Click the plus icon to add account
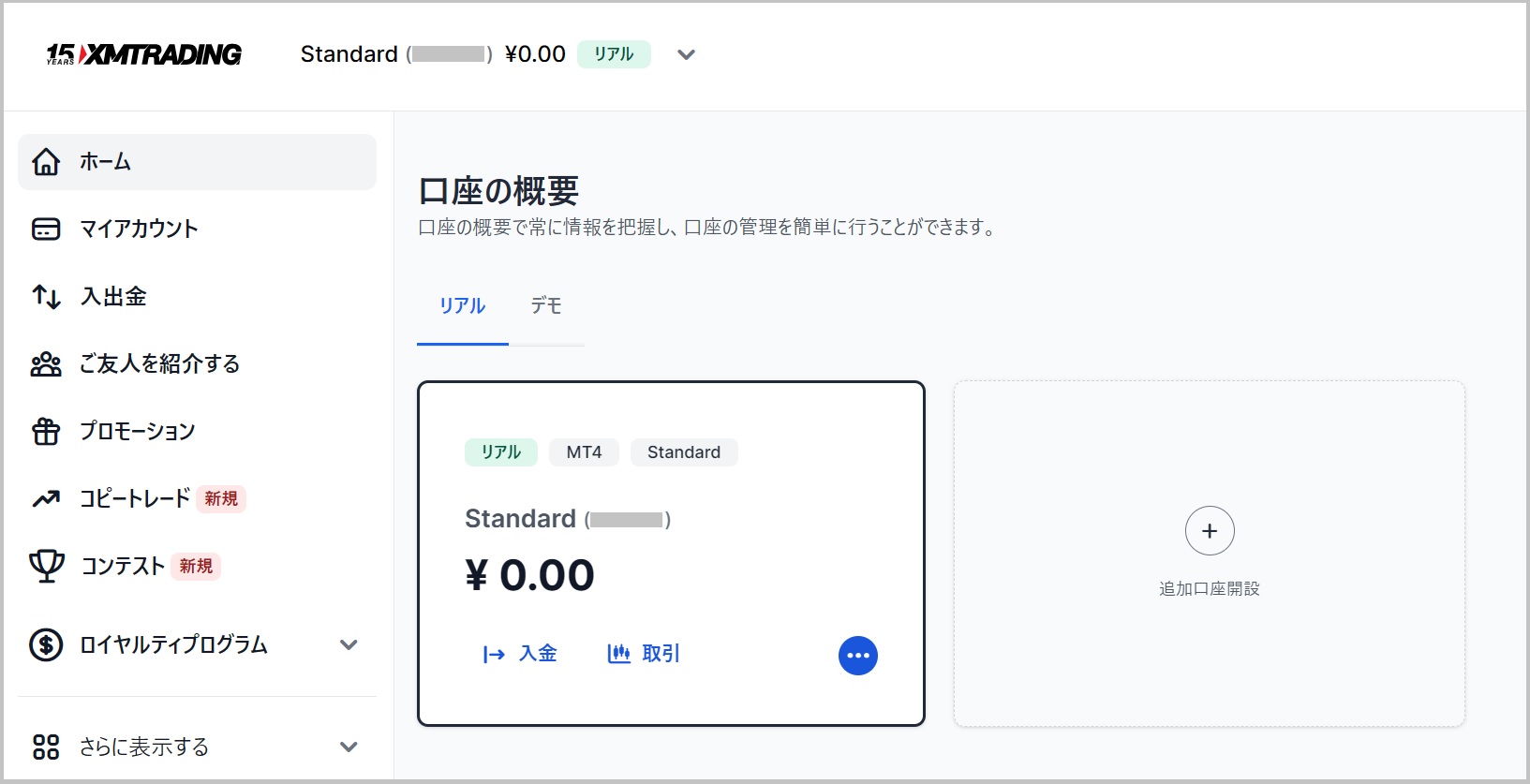This screenshot has height=784, width=1530. click(1209, 531)
